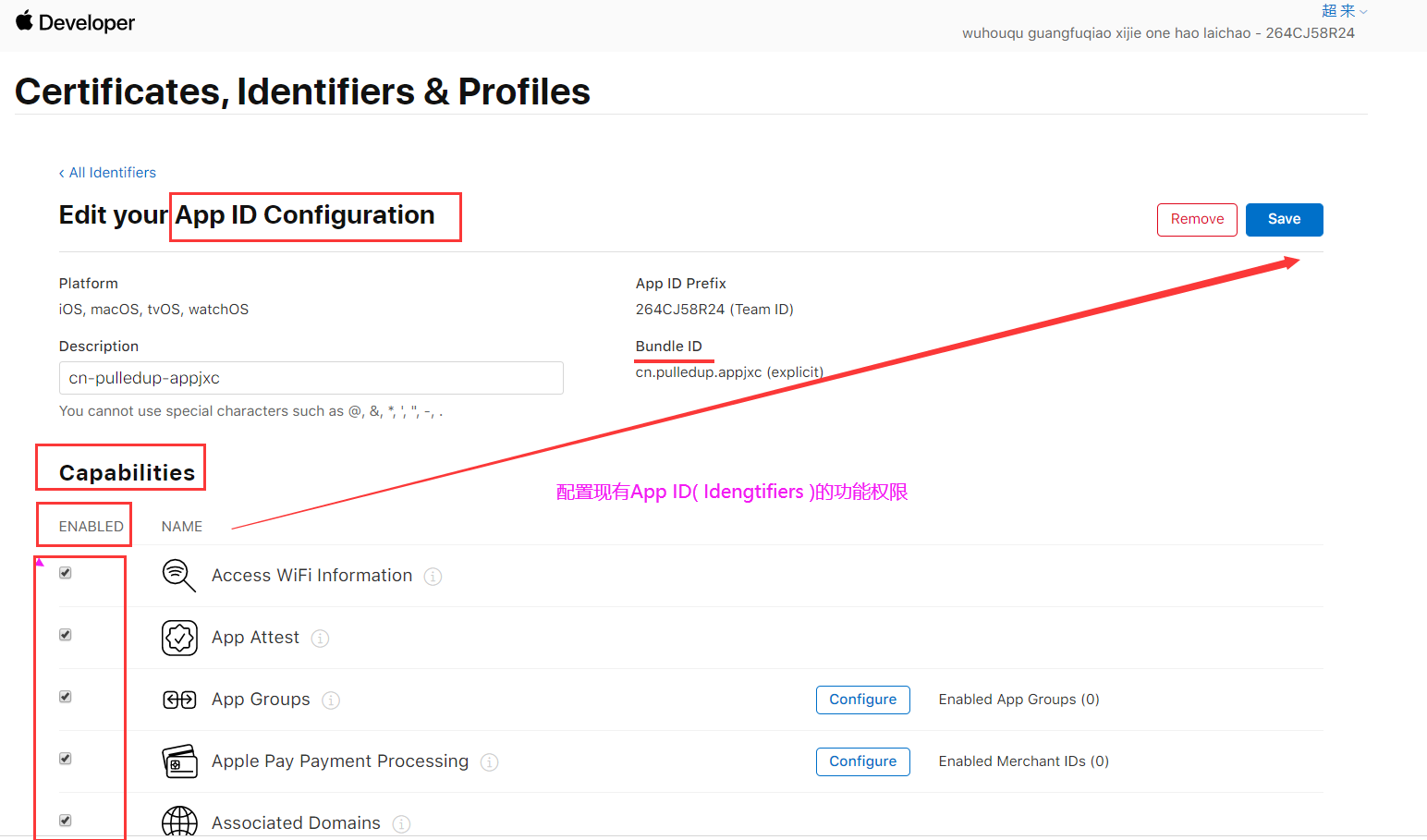The image size is (1427, 840).
Task: Toggle the Apple Pay Payment Processing checkbox
Action: (x=66, y=759)
